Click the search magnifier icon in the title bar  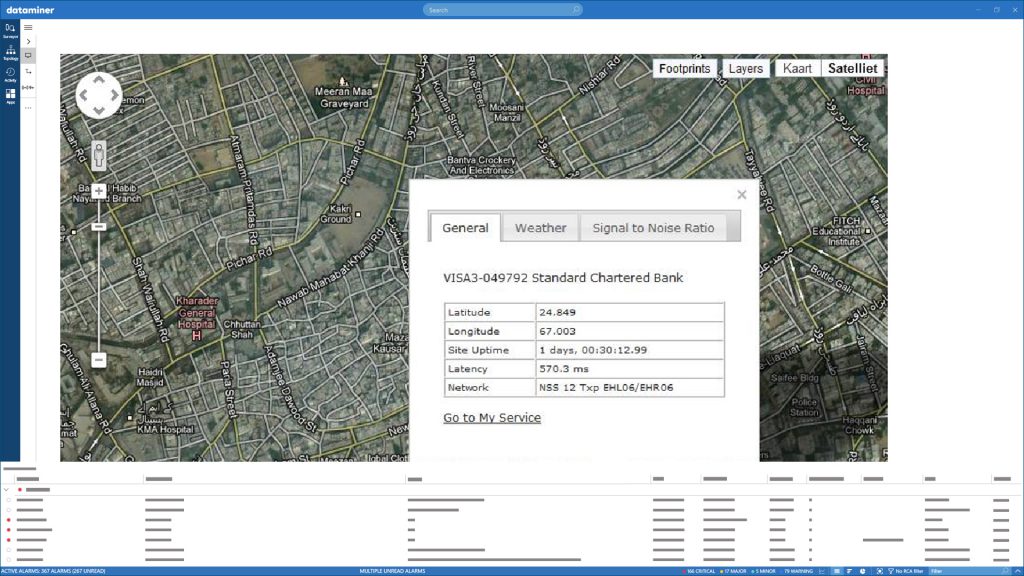tap(576, 10)
